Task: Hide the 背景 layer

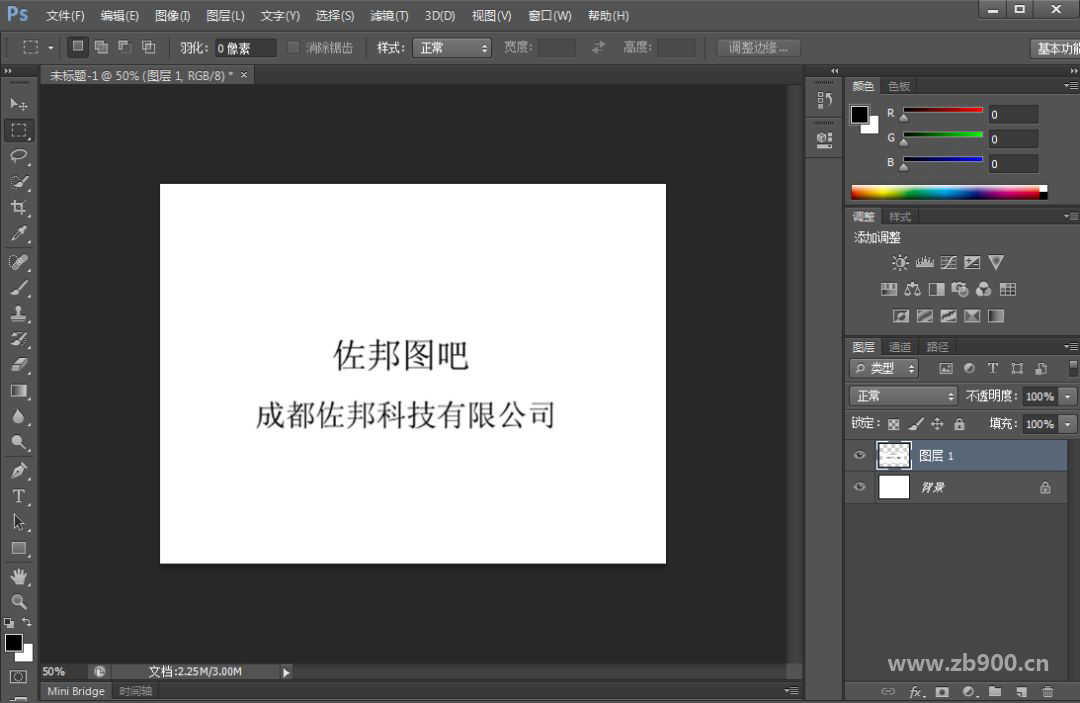Action: 859,487
